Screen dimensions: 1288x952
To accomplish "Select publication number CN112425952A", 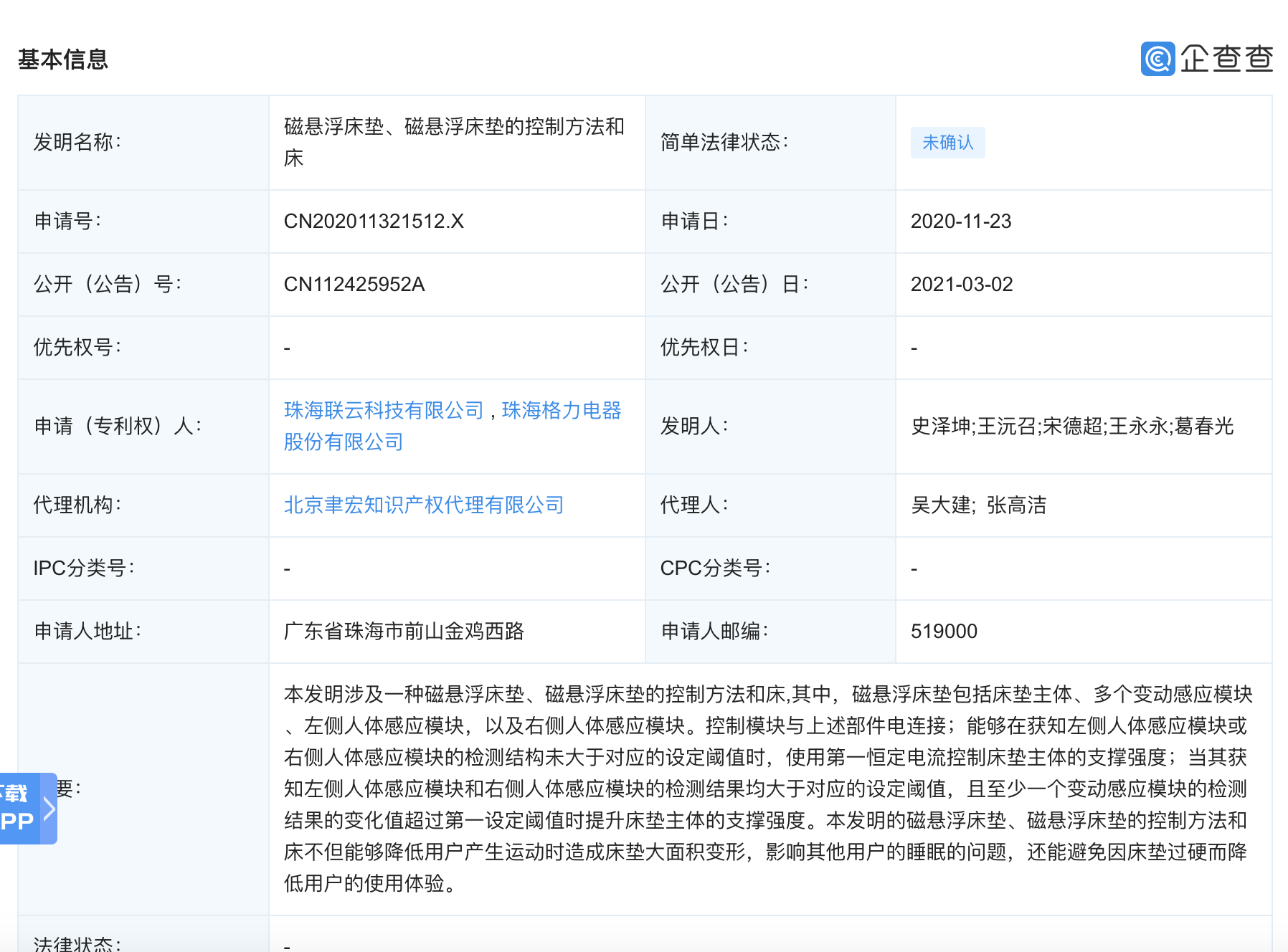I will tap(354, 285).
